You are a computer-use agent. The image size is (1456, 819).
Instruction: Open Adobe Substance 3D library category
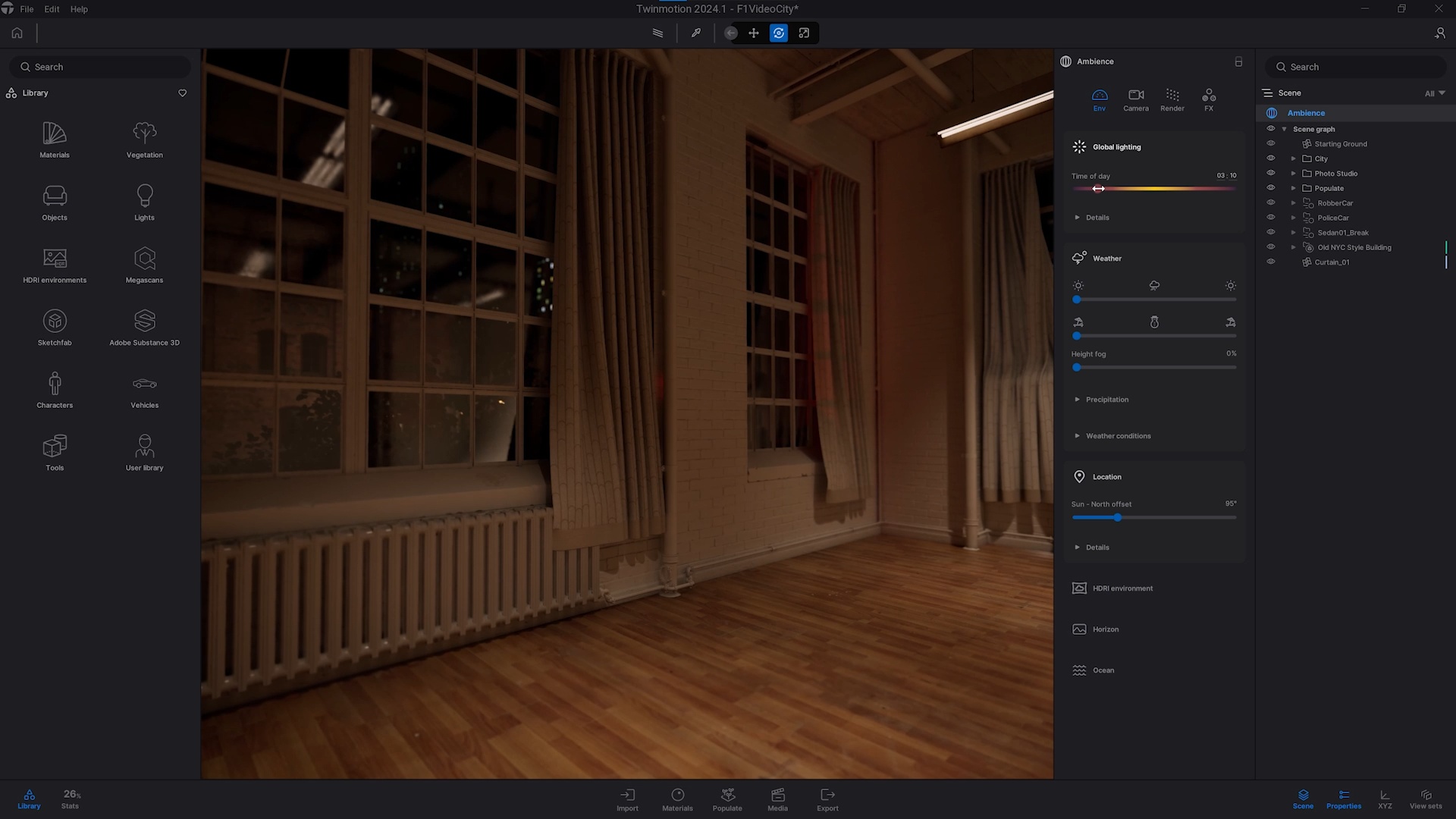point(144,328)
